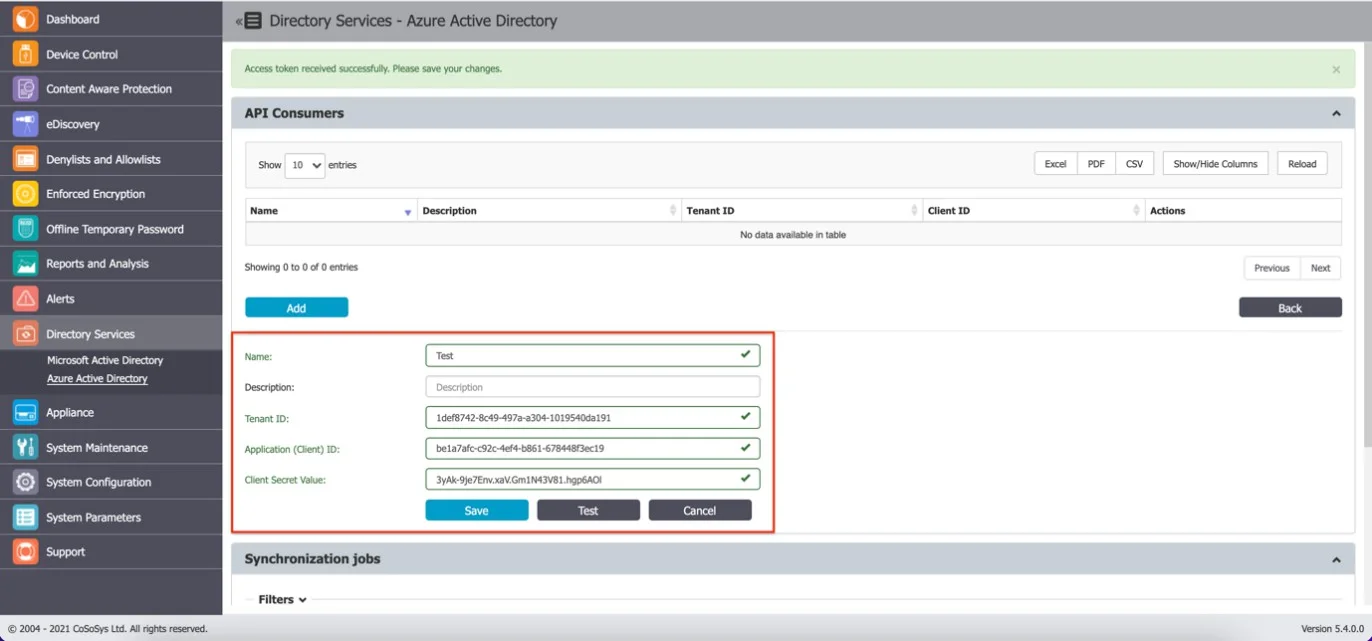Export table to PDF

1096,164
